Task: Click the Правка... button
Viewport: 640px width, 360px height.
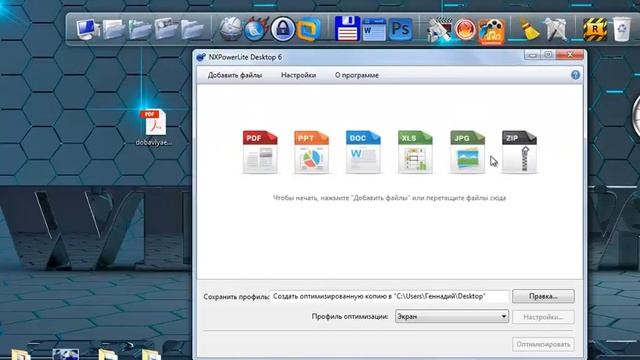Action: (543, 296)
